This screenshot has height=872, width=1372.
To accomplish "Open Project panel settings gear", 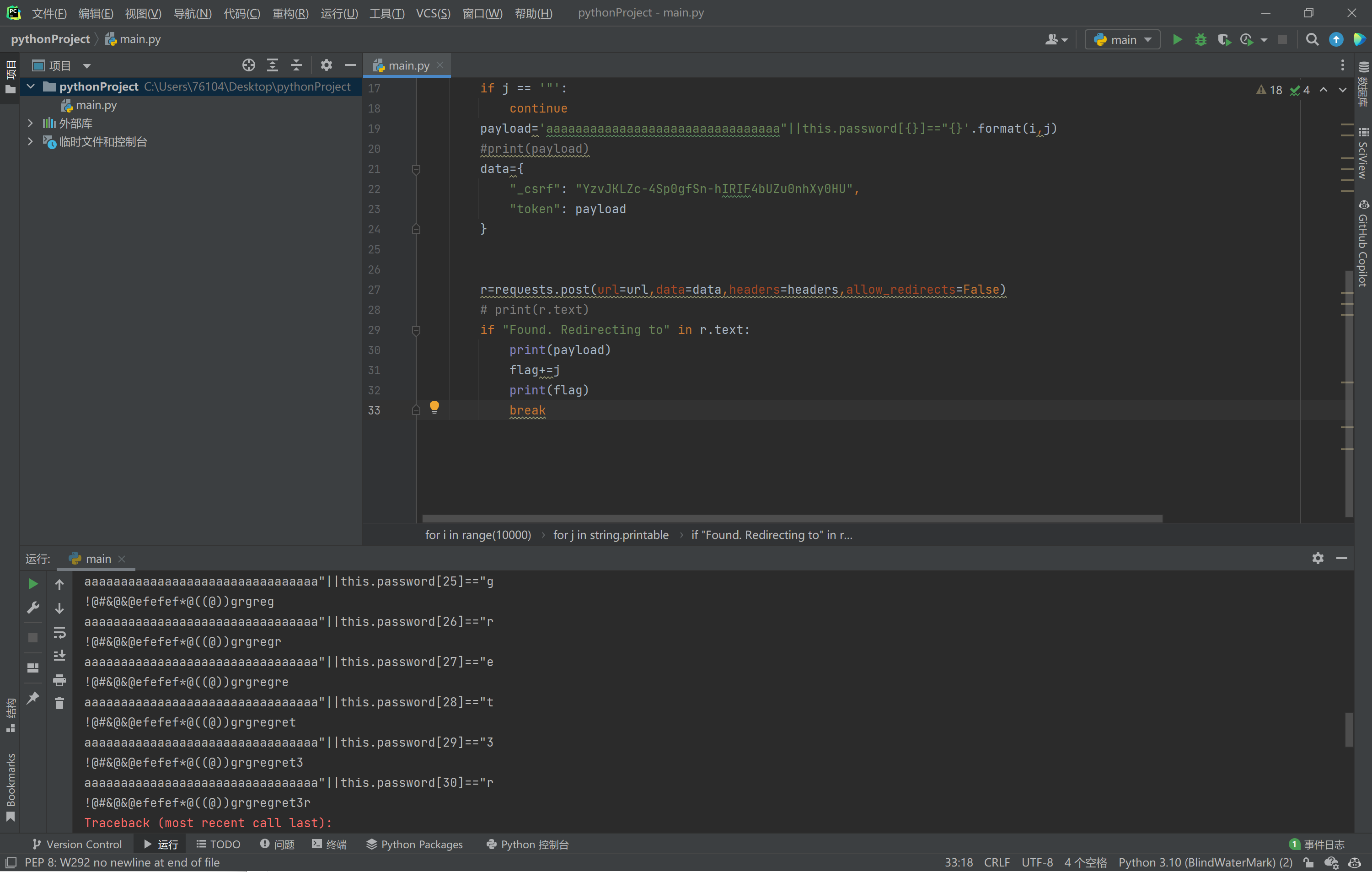I will [x=327, y=65].
